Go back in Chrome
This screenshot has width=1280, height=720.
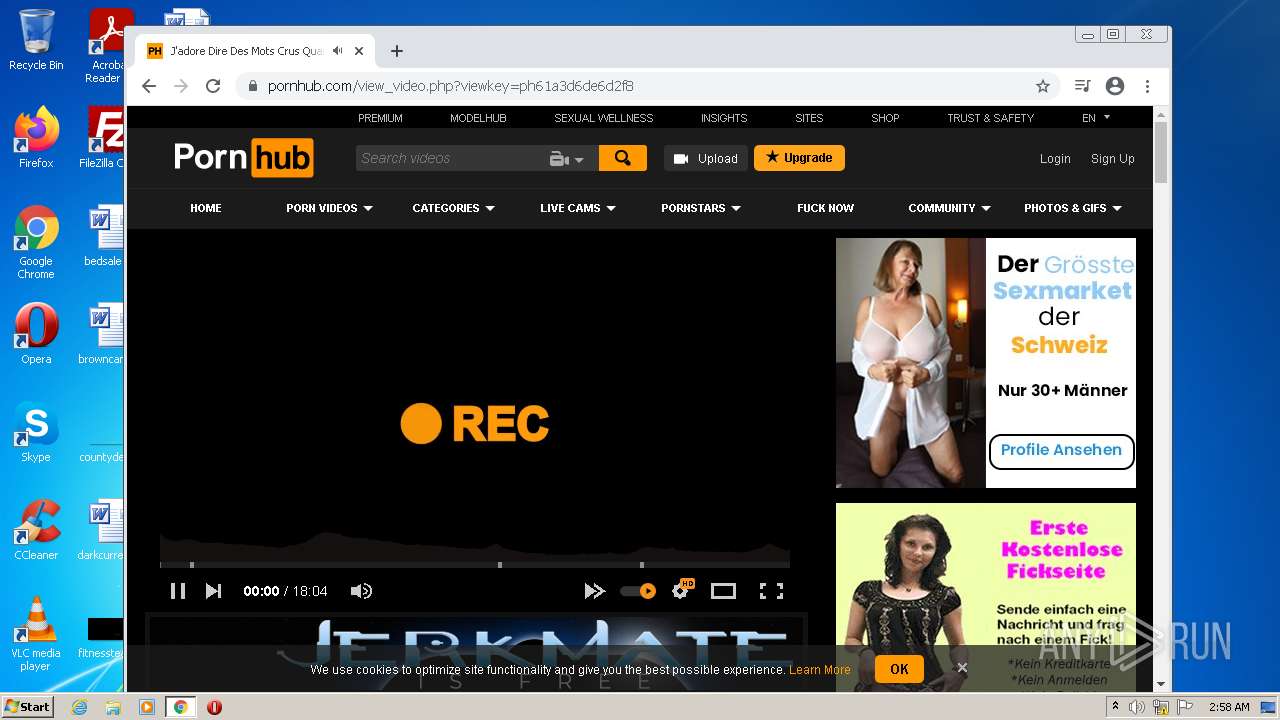click(149, 86)
